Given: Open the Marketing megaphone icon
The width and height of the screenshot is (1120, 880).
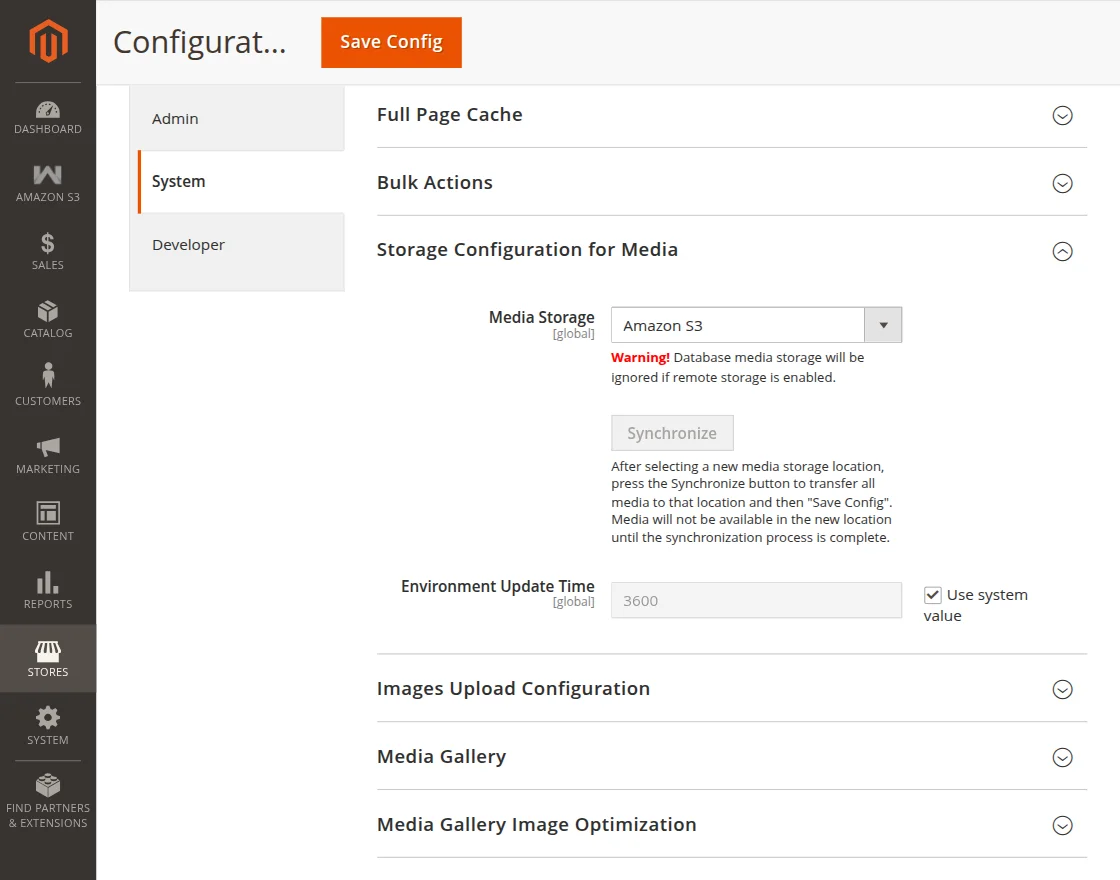Looking at the screenshot, I should point(48,446).
